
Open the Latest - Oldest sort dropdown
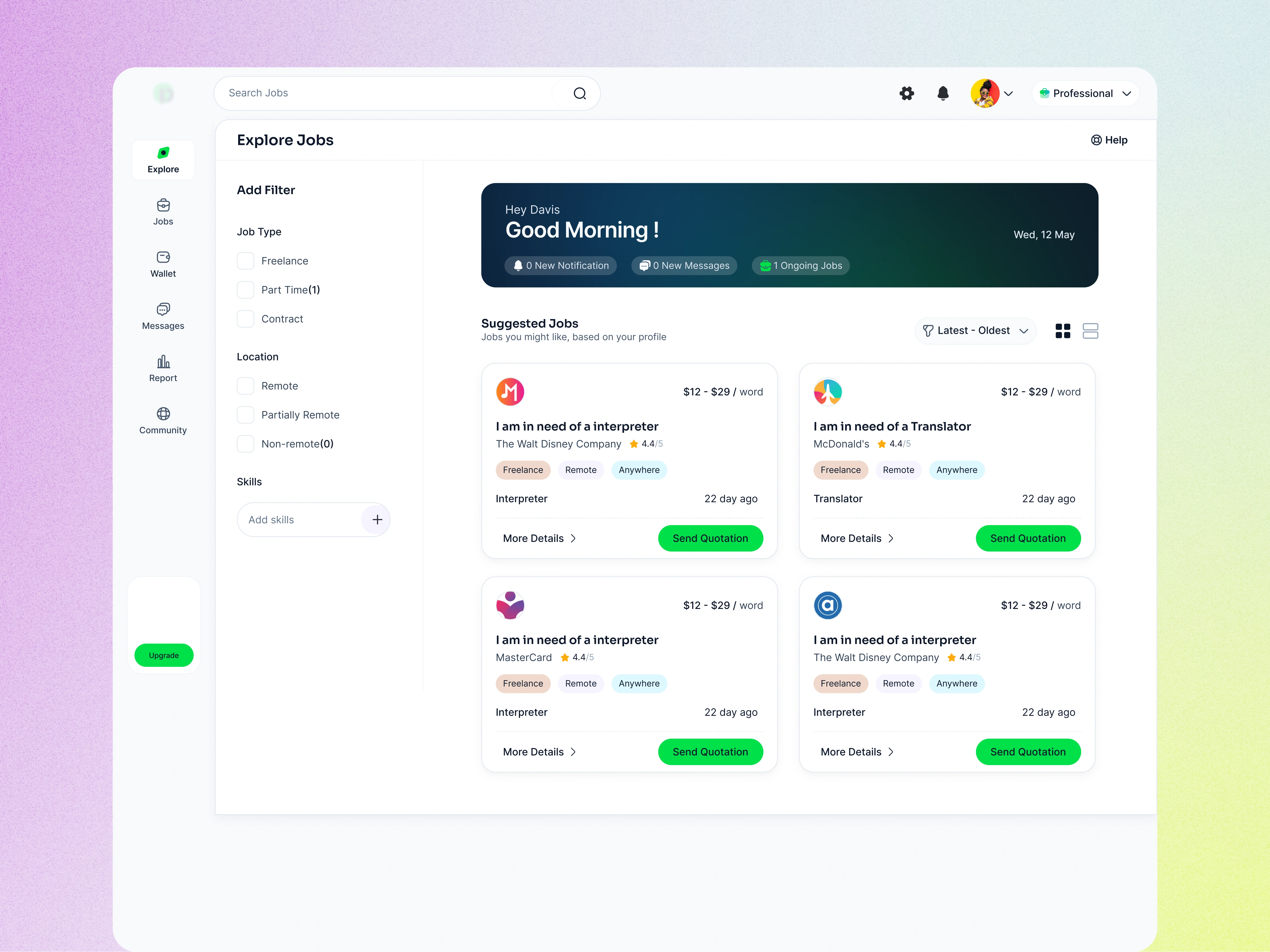click(975, 331)
